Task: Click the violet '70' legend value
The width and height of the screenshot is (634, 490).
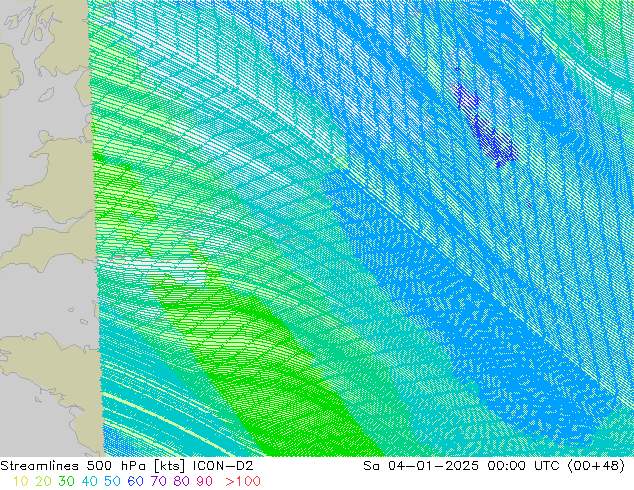Action: [158, 481]
